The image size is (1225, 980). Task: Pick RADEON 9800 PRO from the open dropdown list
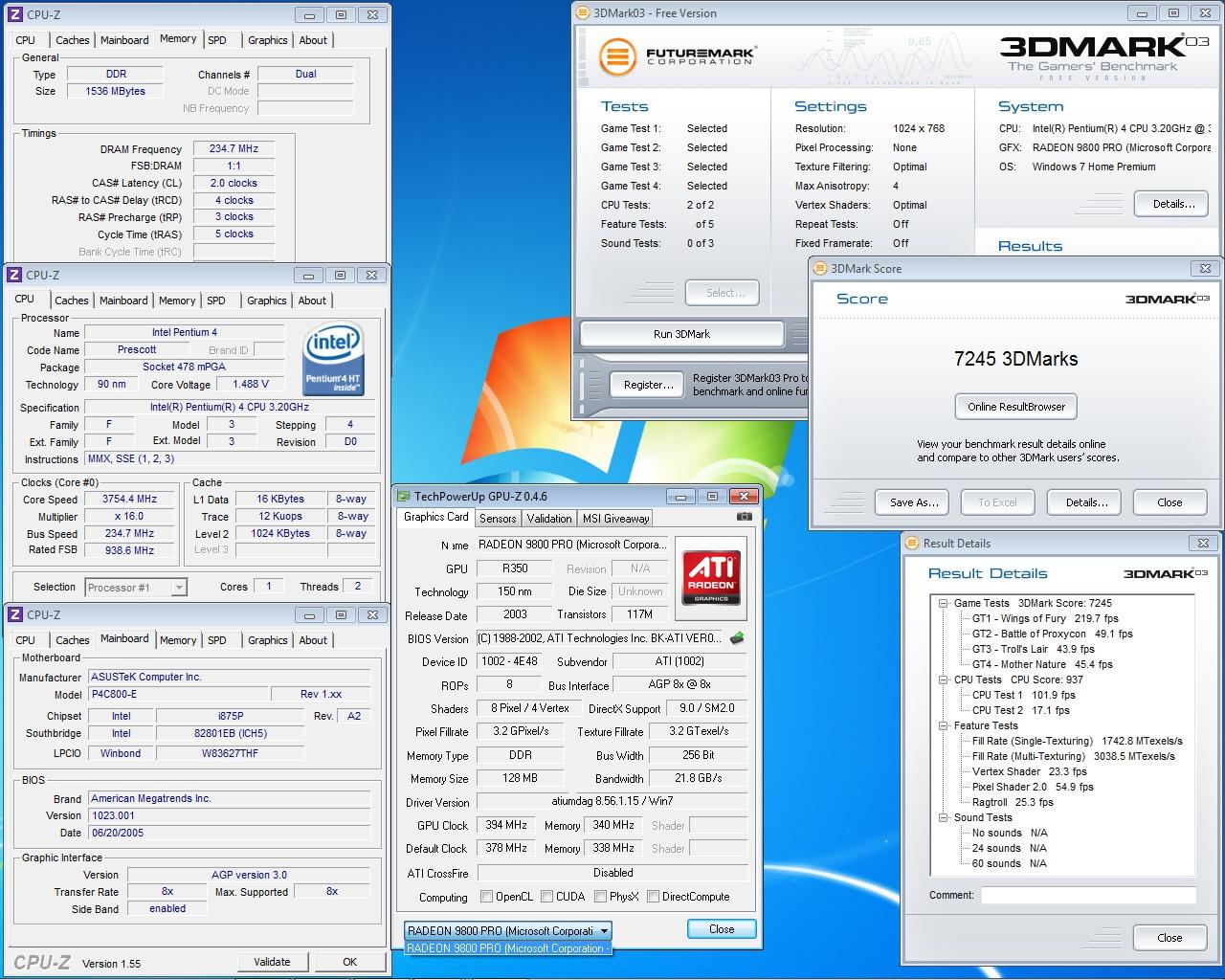pos(507,948)
